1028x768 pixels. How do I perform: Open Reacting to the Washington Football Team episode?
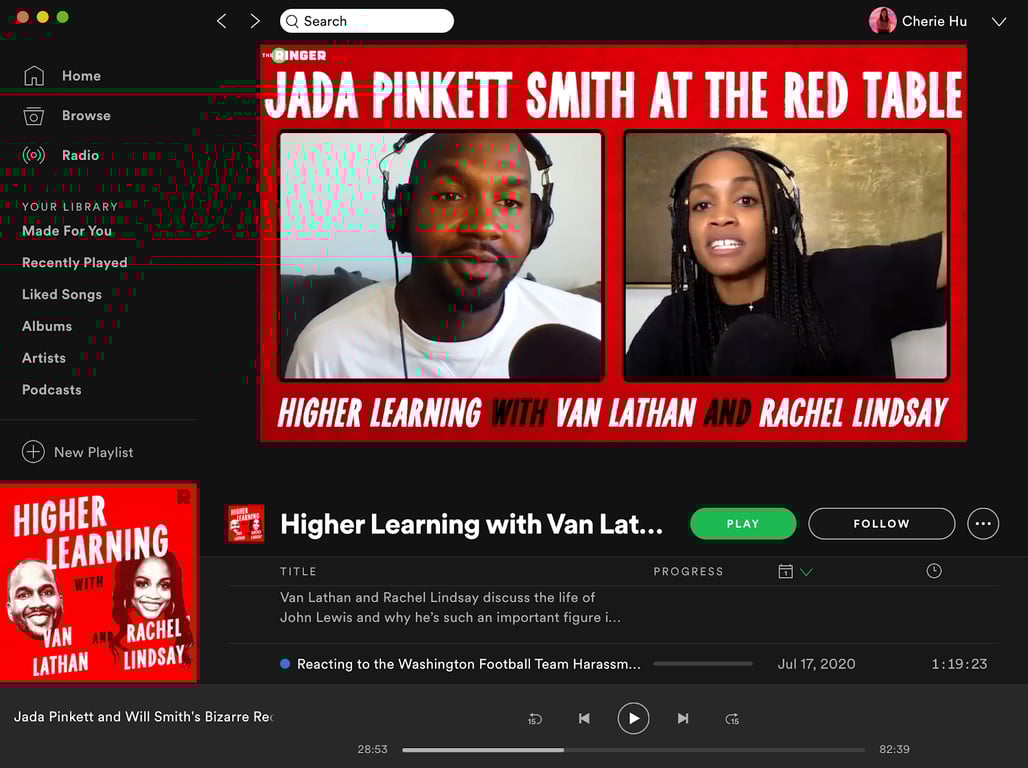pos(469,664)
